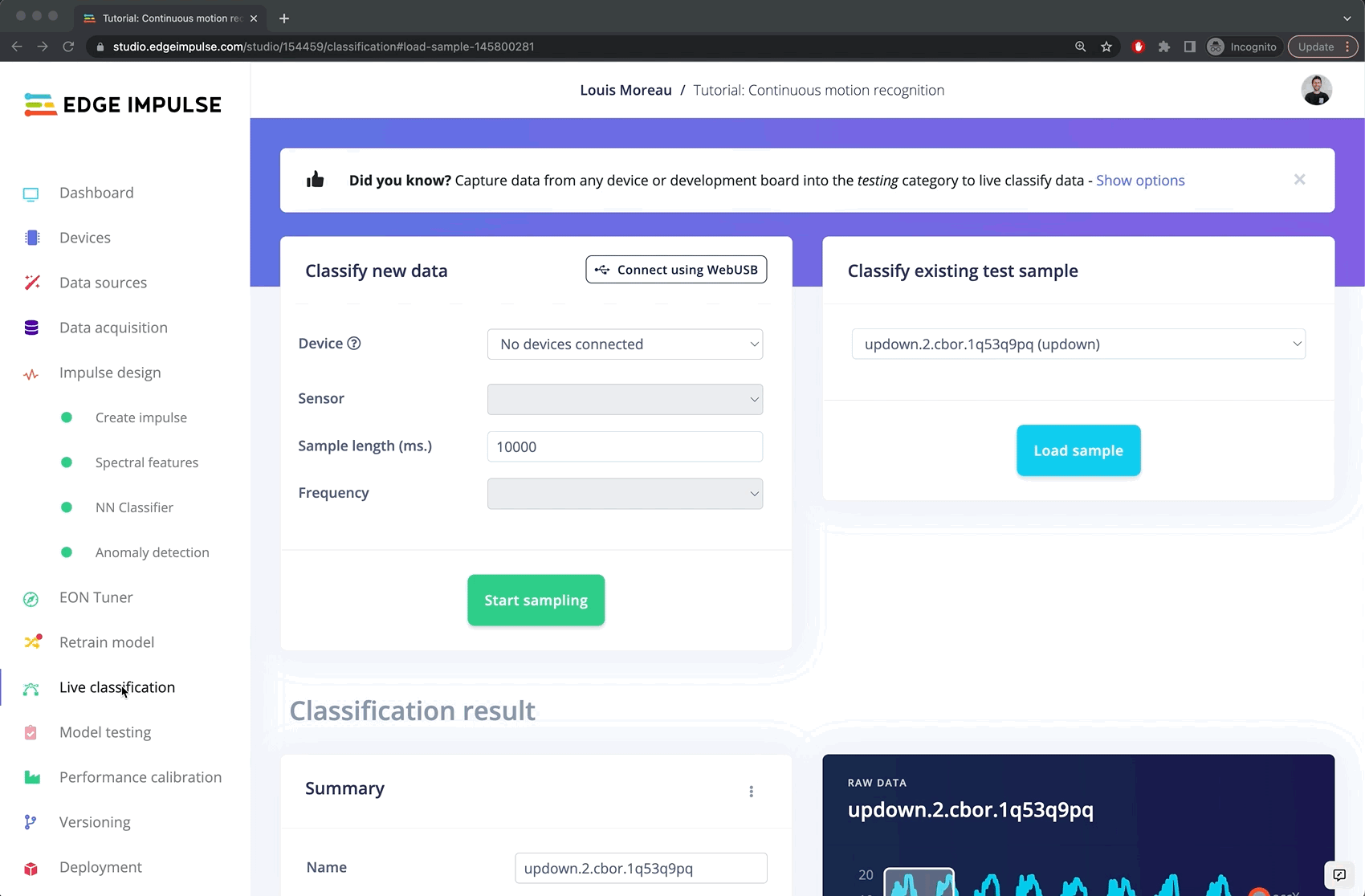Go back in browser history
This screenshot has height=896, width=1365.
(x=17, y=47)
